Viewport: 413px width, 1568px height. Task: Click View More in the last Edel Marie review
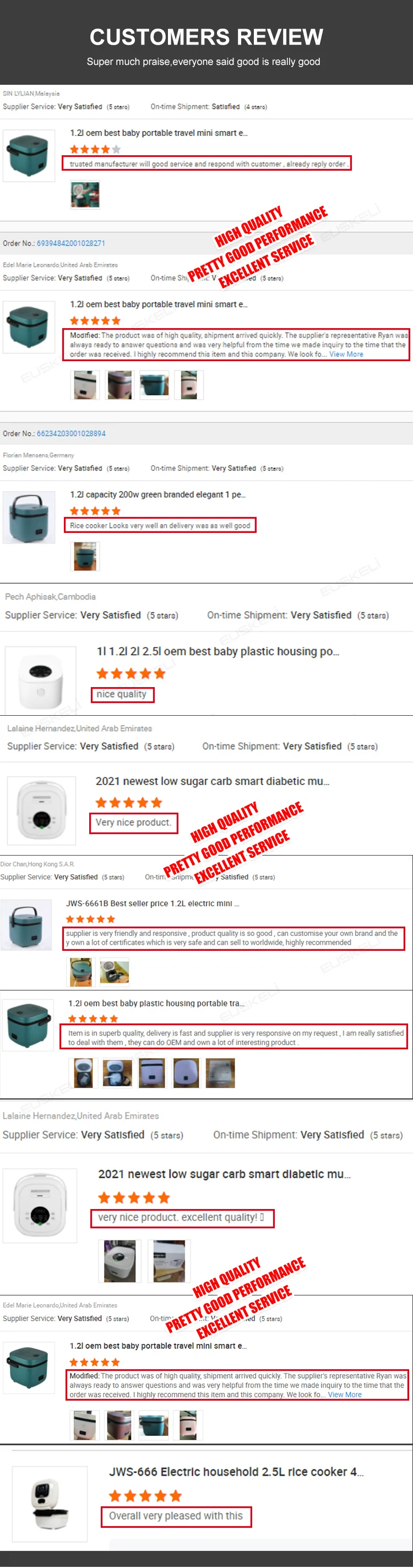(x=345, y=1395)
